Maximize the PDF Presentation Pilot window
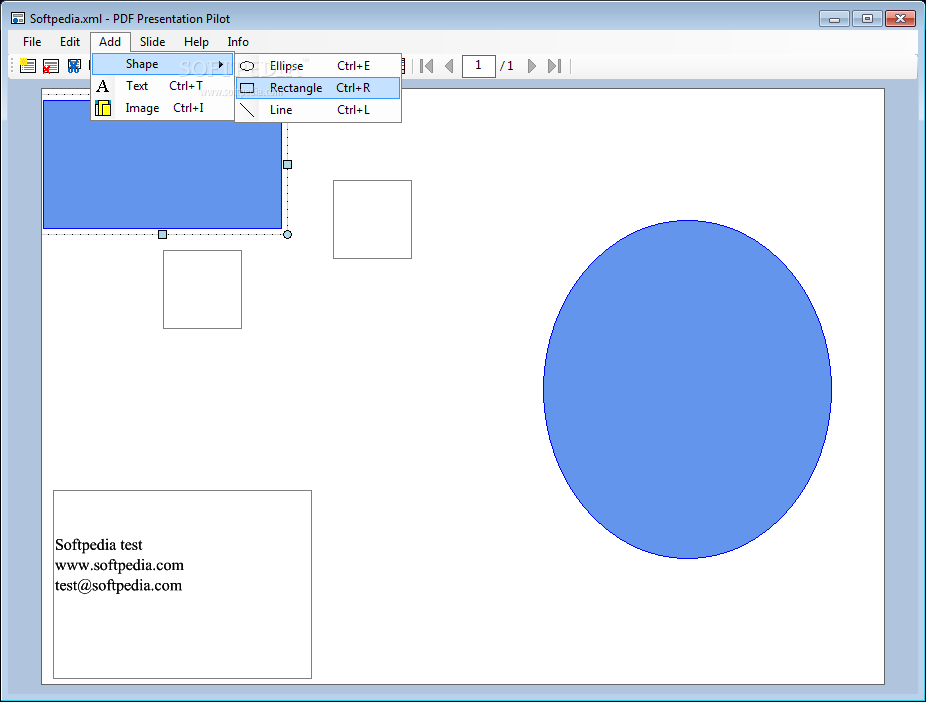The height and width of the screenshot is (702, 926). pyautogui.click(x=867, y=19)
